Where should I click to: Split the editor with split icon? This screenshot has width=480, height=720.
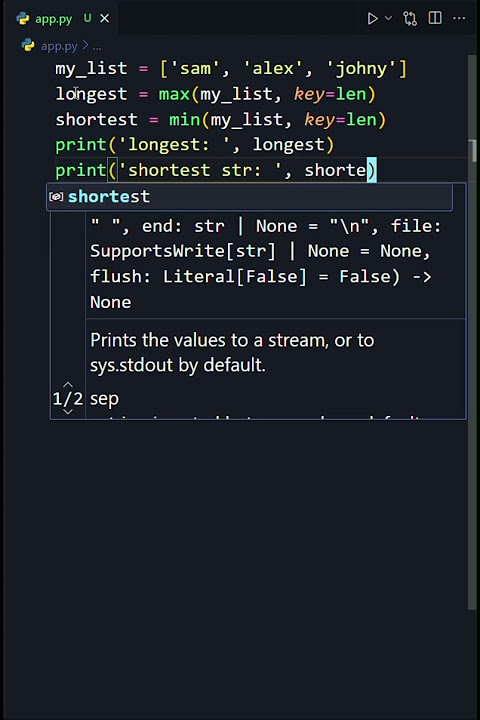pos(435,18)
